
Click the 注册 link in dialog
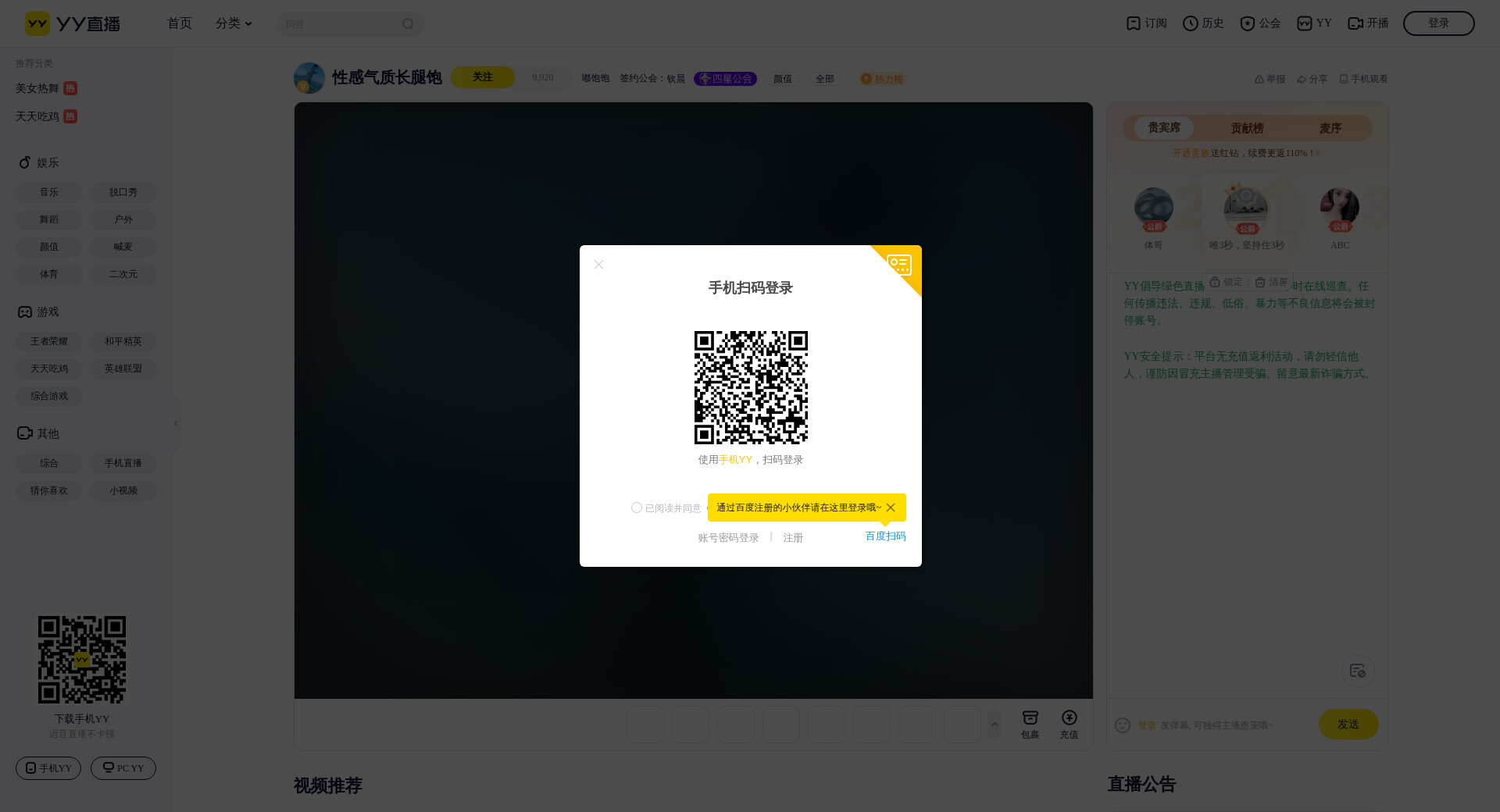(793, 538)
